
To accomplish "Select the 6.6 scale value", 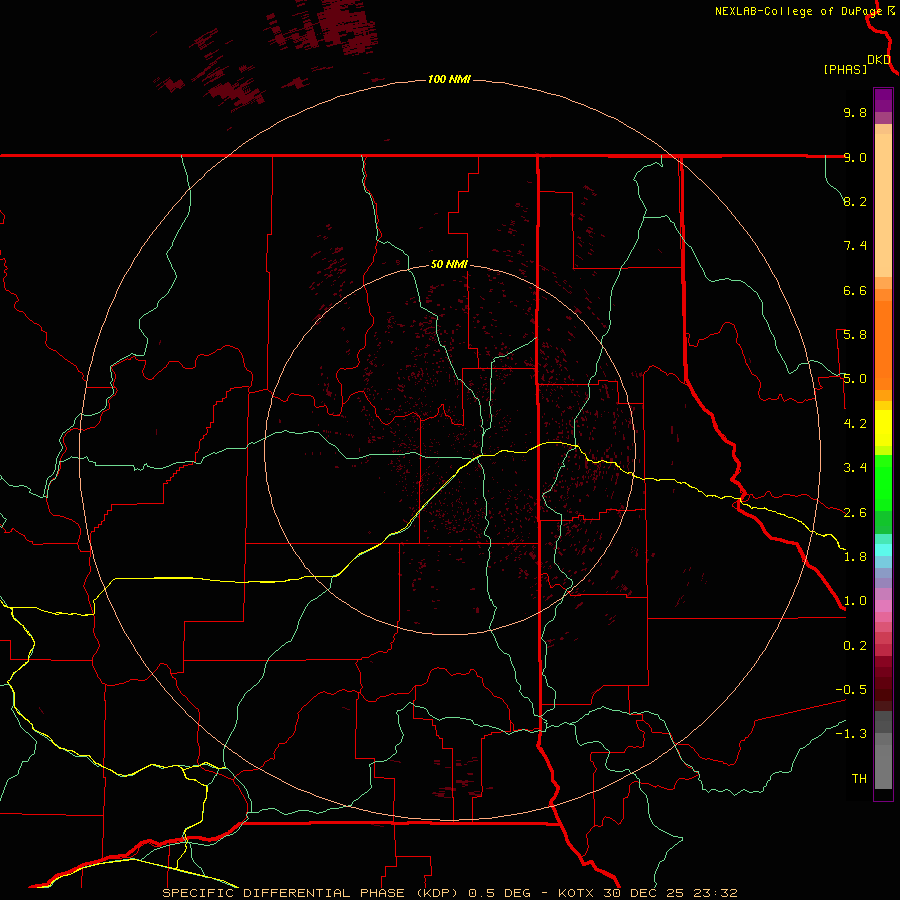I will pyautogui.click(x=855, y=290).
